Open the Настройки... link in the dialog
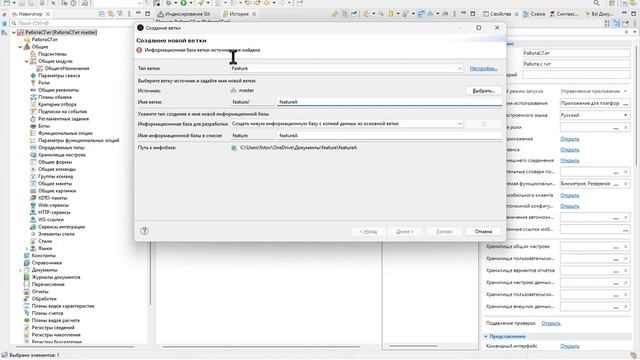 click(483, 69)
